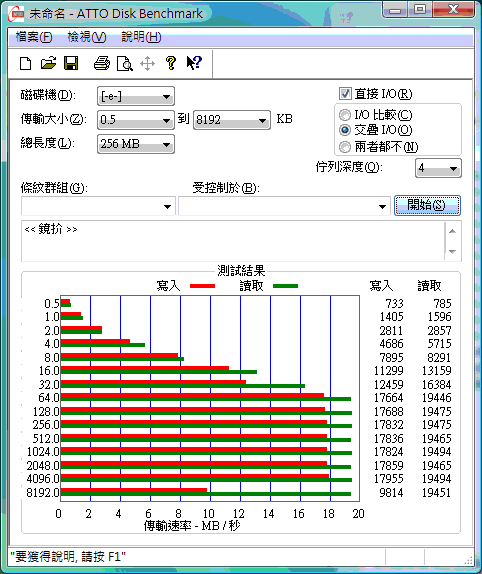Click write value 17955 in results
The height and width of the screenshot is (574, 482).
point(388,479)
